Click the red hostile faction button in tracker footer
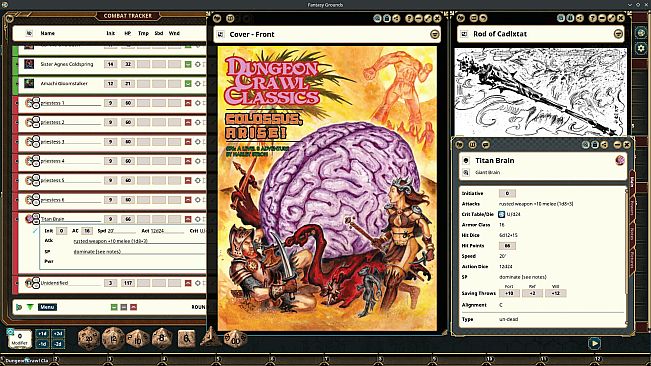651x366 pixels. point(133,307)
